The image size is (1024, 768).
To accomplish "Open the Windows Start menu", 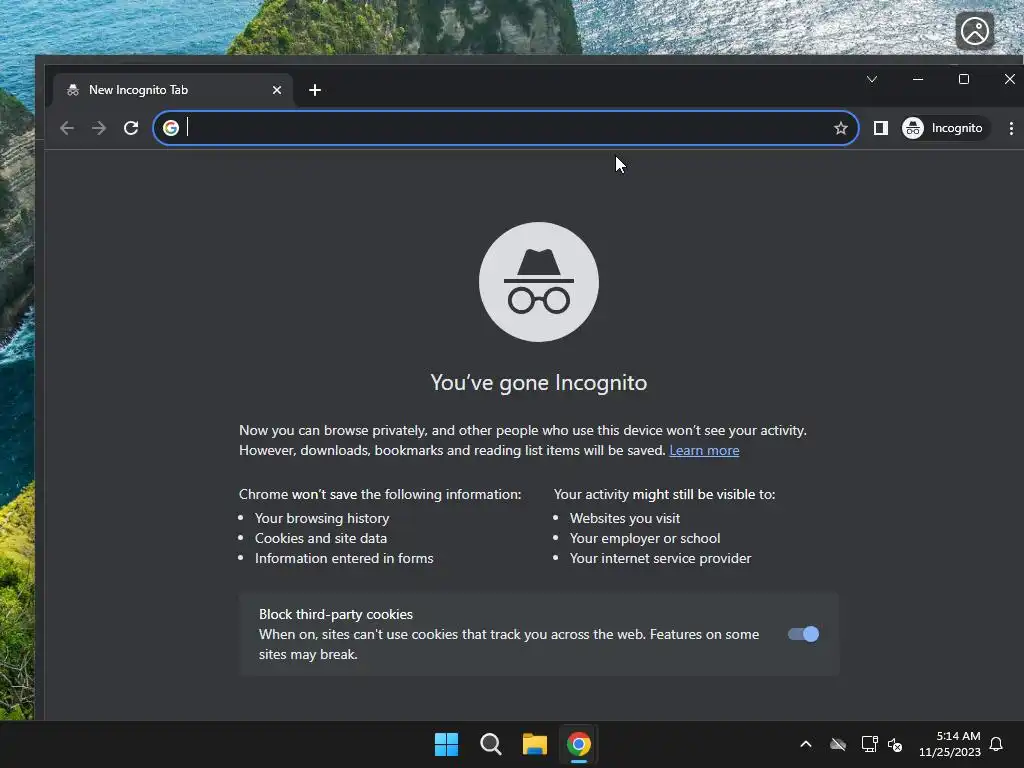I will click(447, 744).
